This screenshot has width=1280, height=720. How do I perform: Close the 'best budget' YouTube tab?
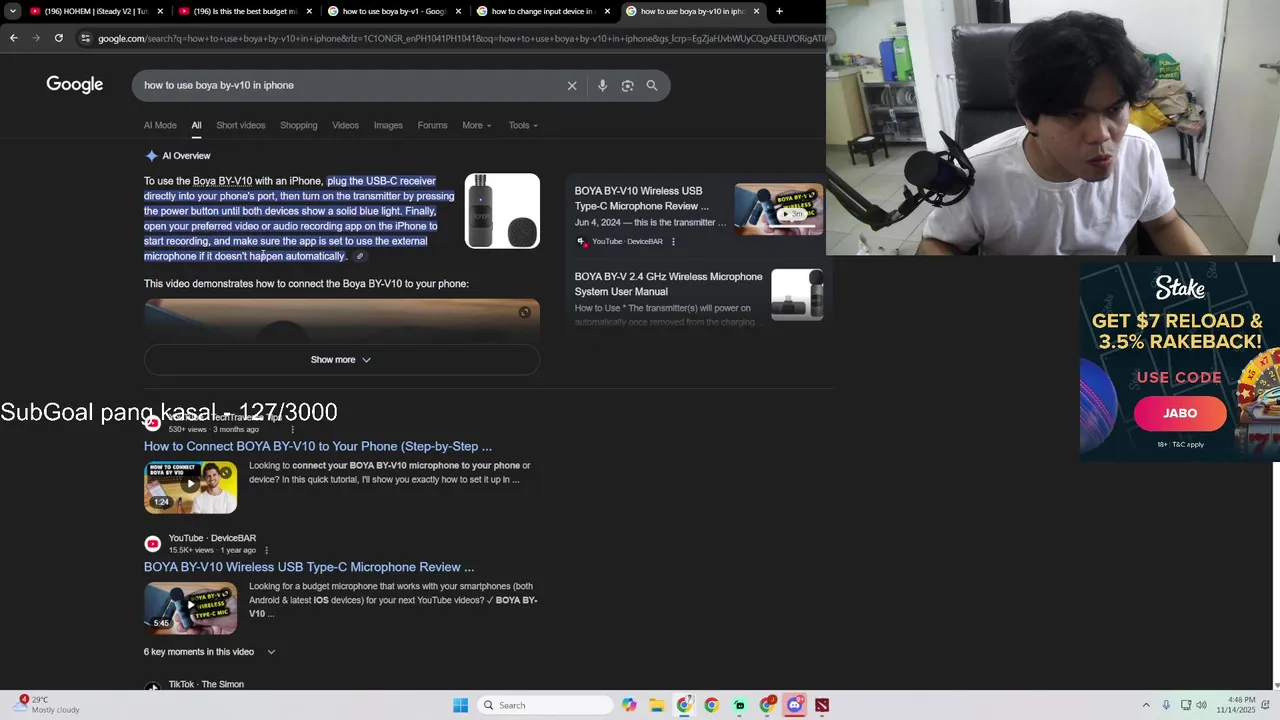(309, 11)
